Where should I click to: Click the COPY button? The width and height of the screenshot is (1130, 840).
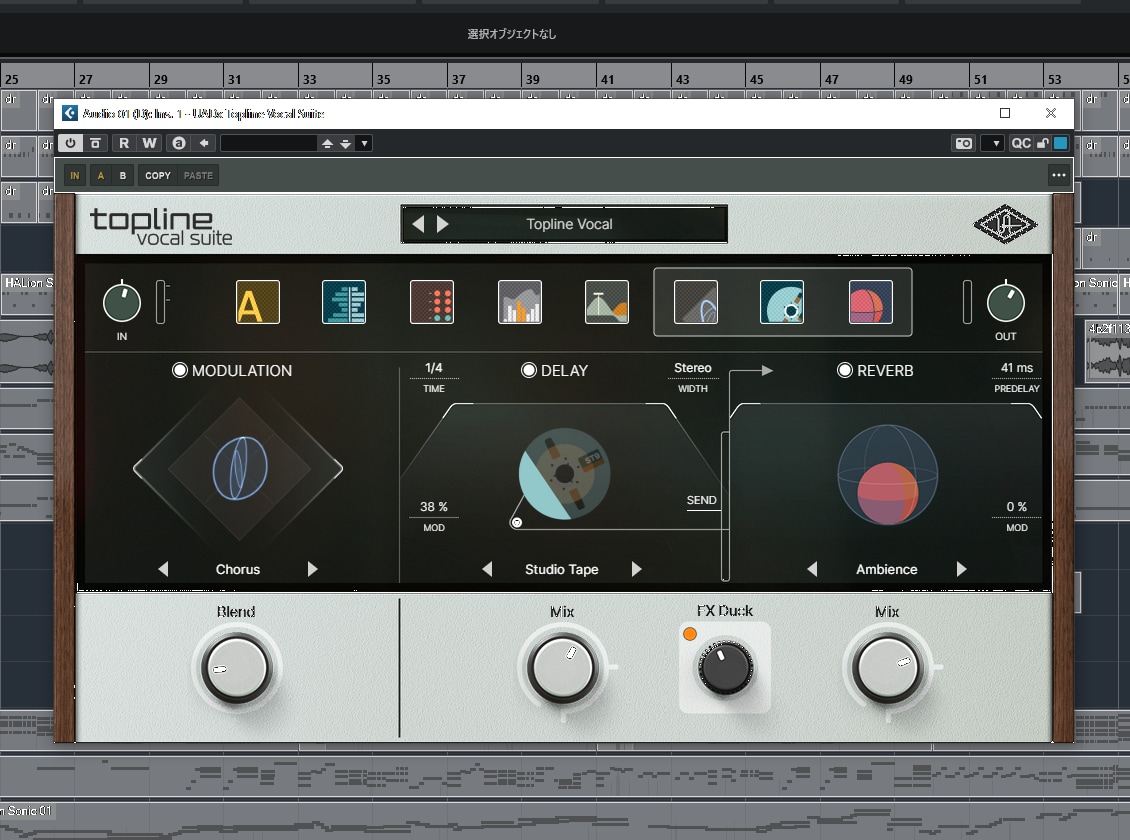pyautogui.click(x=158, y=175)
